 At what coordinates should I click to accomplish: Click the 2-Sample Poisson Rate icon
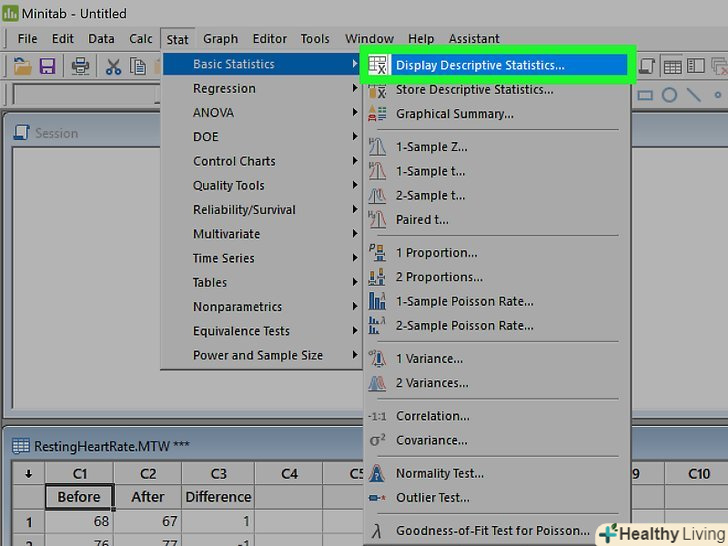[x=377, y=325]
